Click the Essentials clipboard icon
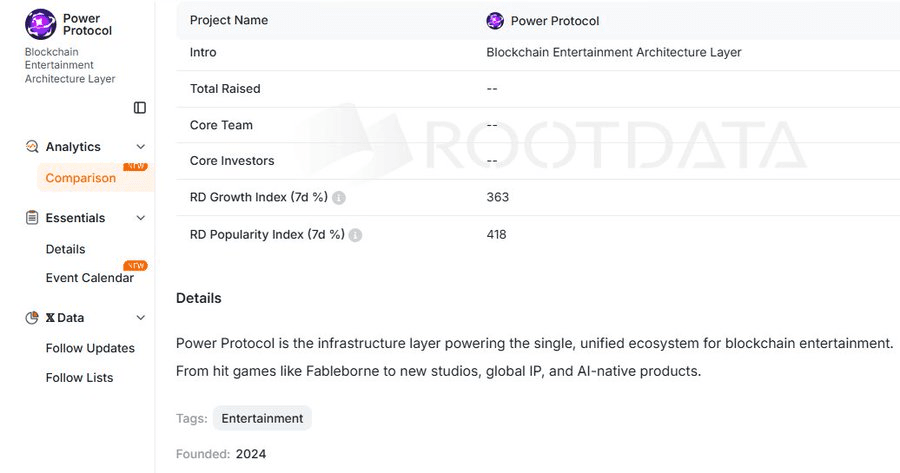The height and width of the screenshot is (473, 900). click(x=32, y=218)
